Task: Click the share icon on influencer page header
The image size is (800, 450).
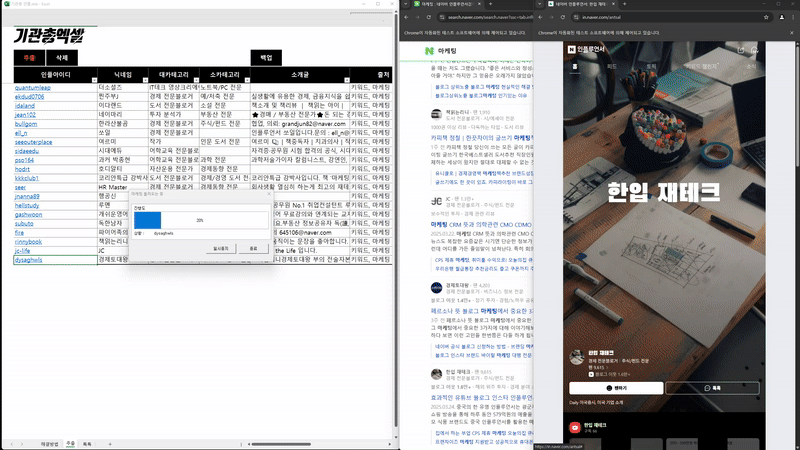Action: coord(741,49)
